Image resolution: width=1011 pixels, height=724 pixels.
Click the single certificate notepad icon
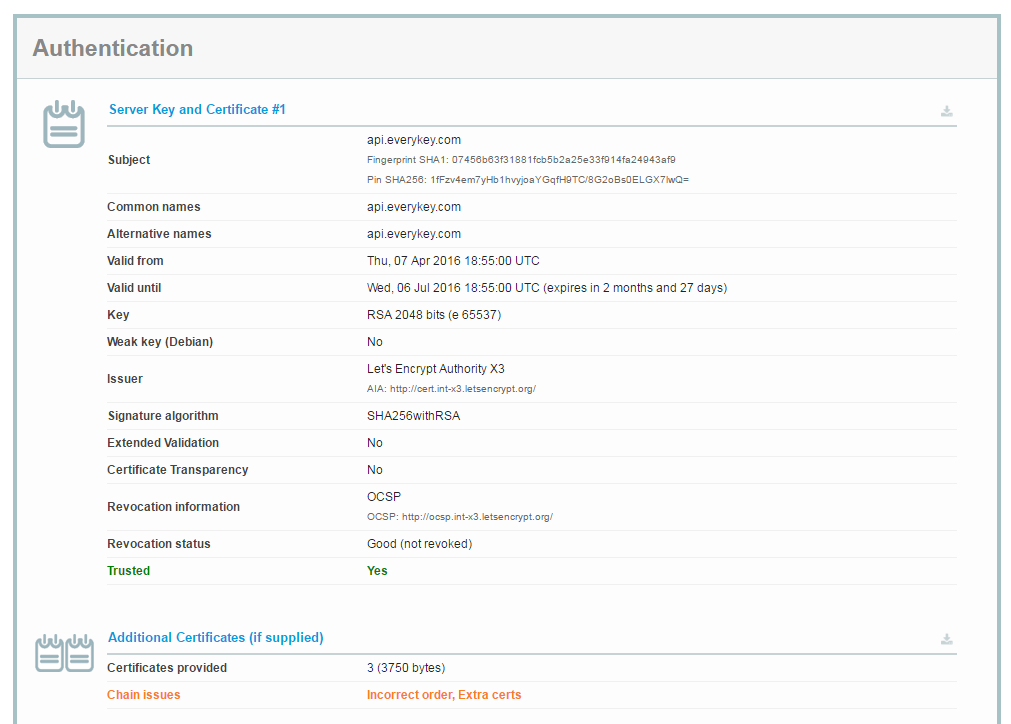pyautogui.click(x=64, y=124)
